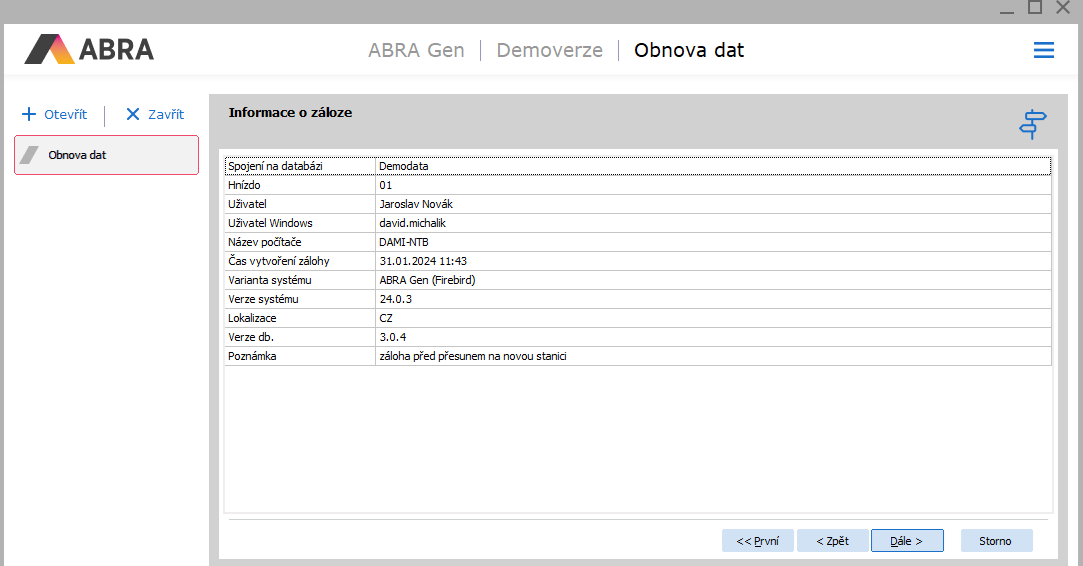Continue with Dále > button

907,541
